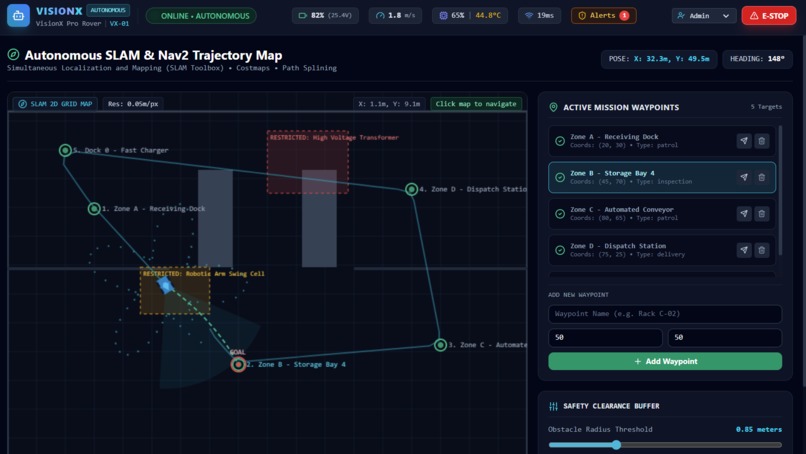Click the first coordinate field showing 50
The width and height of the screenshot is (806, 454).
click(x=606, y=337)
